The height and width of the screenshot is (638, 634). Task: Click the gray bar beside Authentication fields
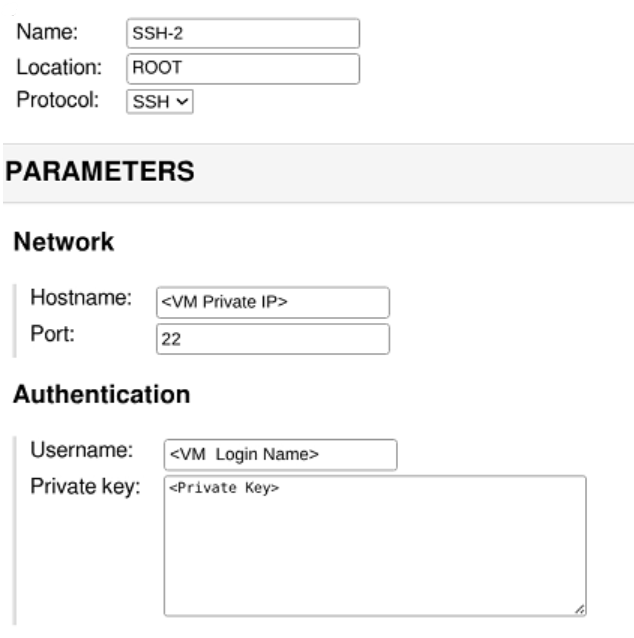15,530
